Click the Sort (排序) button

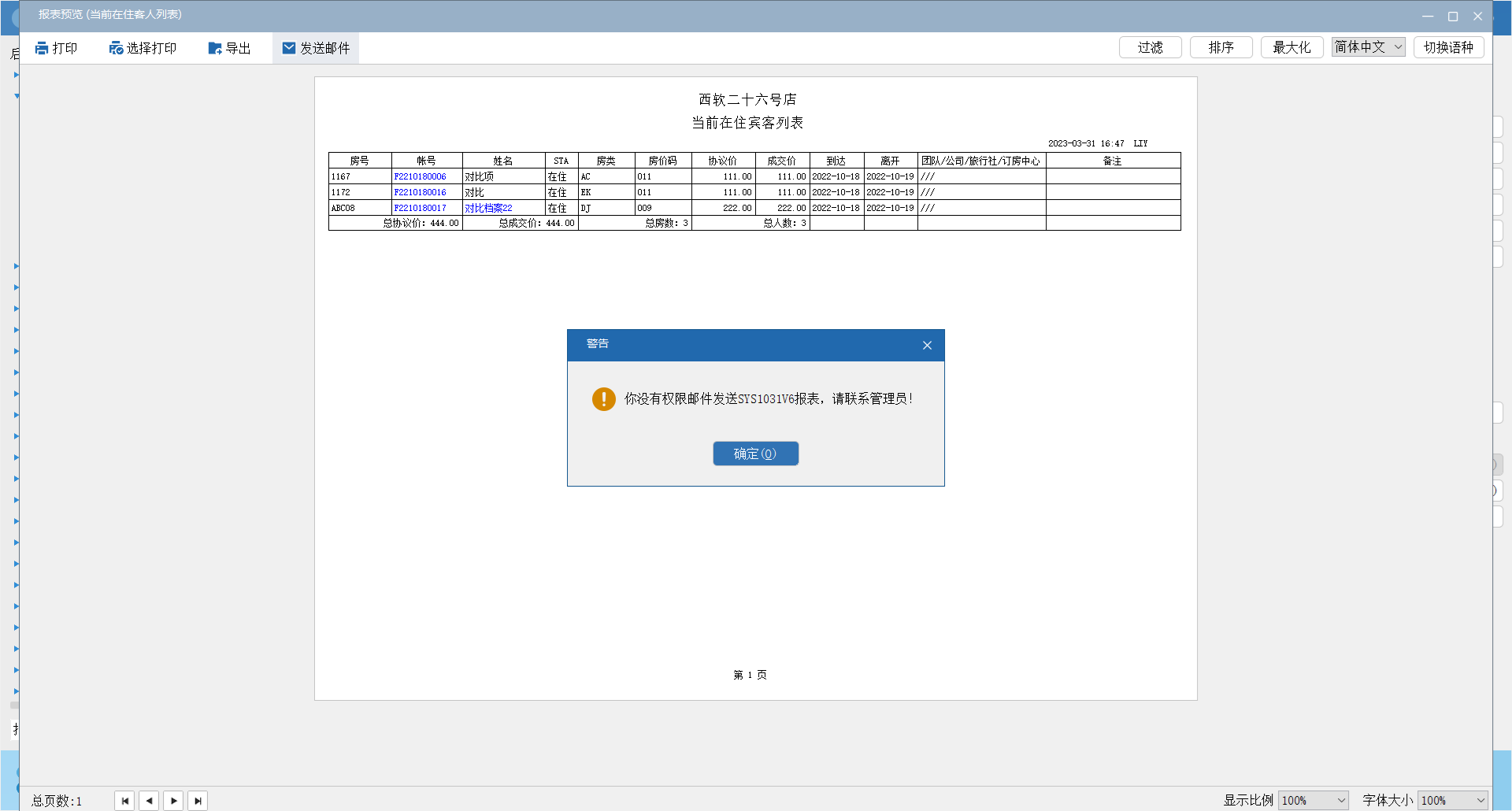point(1221,48)
